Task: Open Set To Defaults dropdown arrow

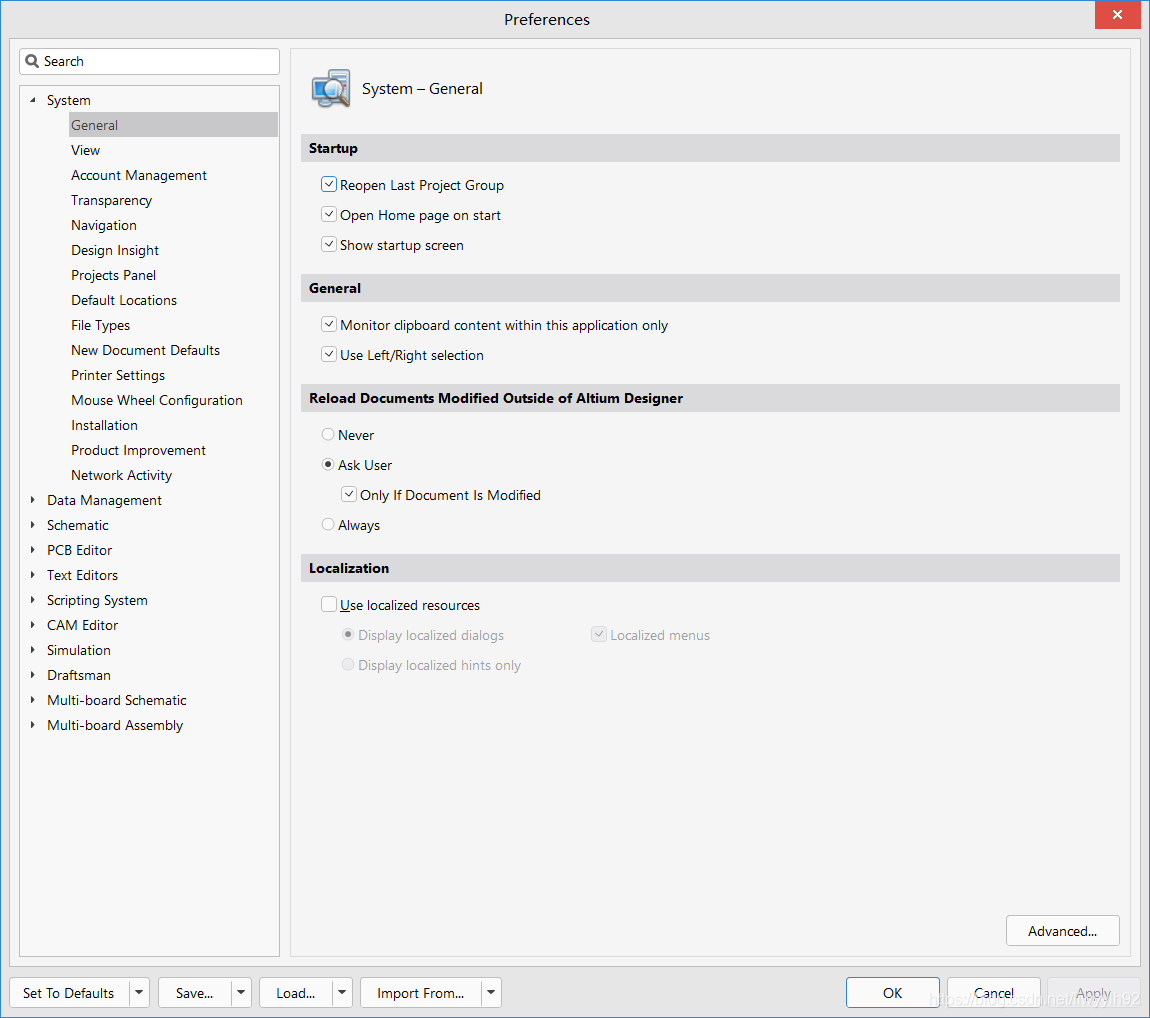Action: (x=139, y=993)
